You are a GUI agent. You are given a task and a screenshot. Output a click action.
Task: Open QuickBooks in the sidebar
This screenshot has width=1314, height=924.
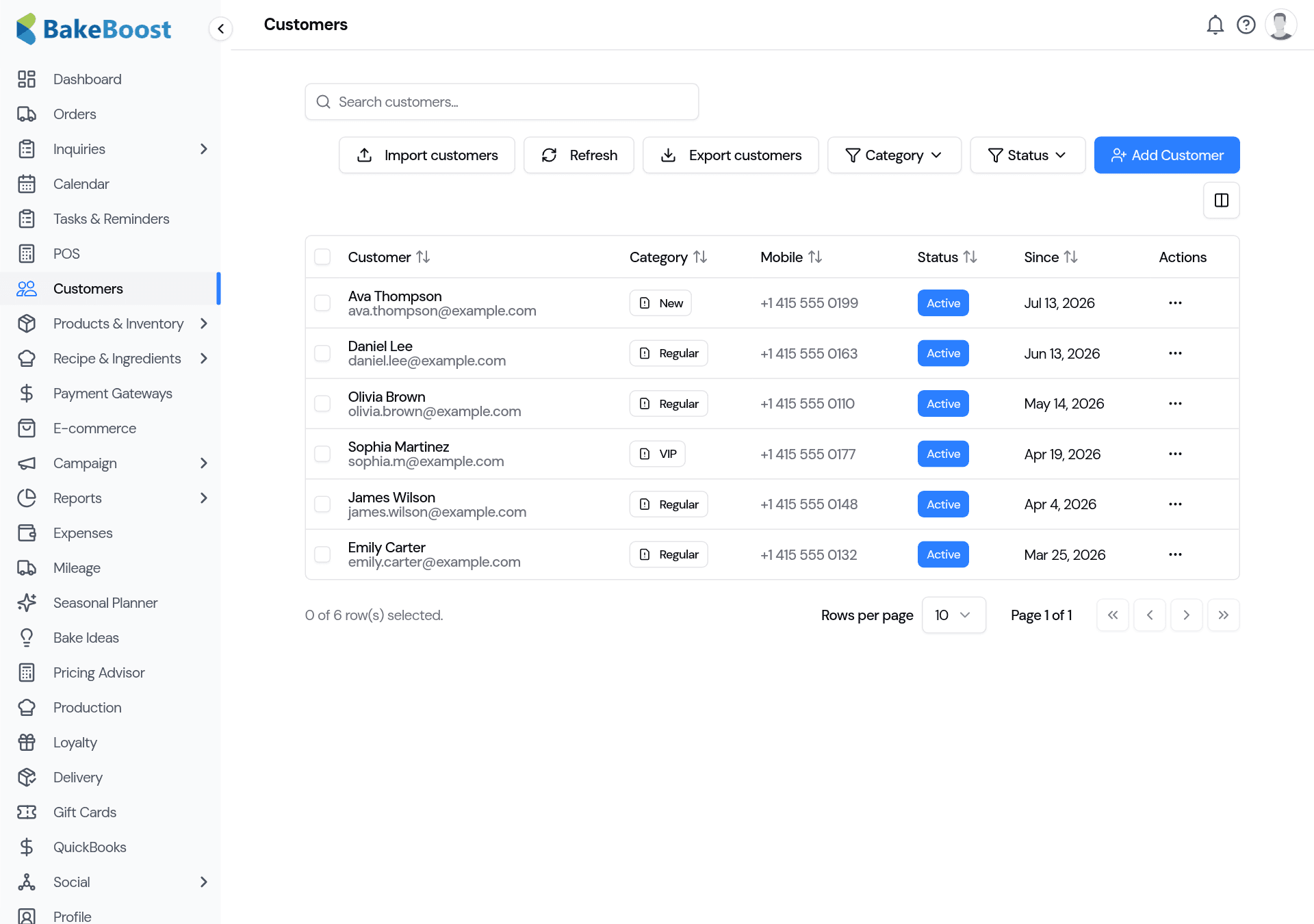[x=110, y=847]
